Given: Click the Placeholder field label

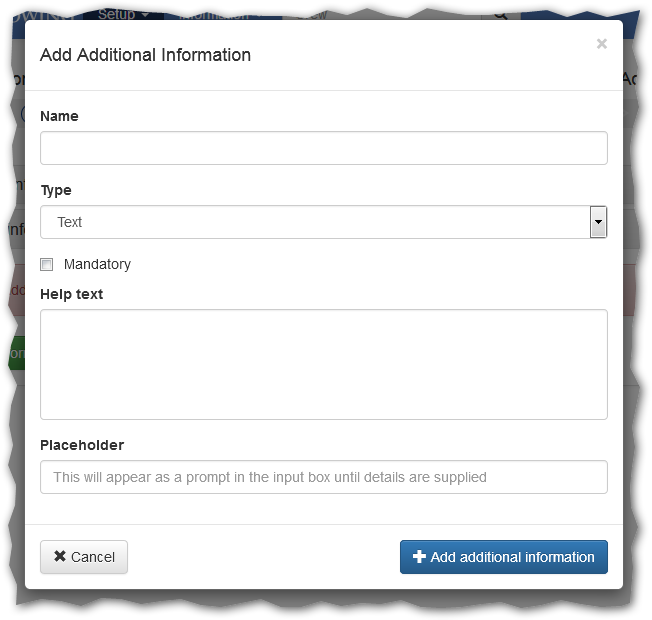Looking at the screenshot, I should [x=82, y=445].
